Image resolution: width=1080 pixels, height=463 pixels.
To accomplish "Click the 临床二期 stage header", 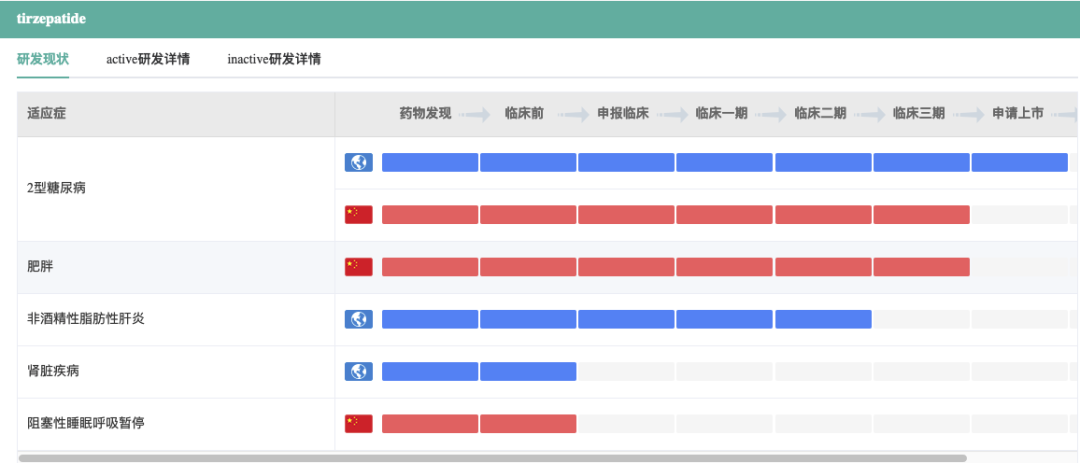I will click(x=820, y=114).
